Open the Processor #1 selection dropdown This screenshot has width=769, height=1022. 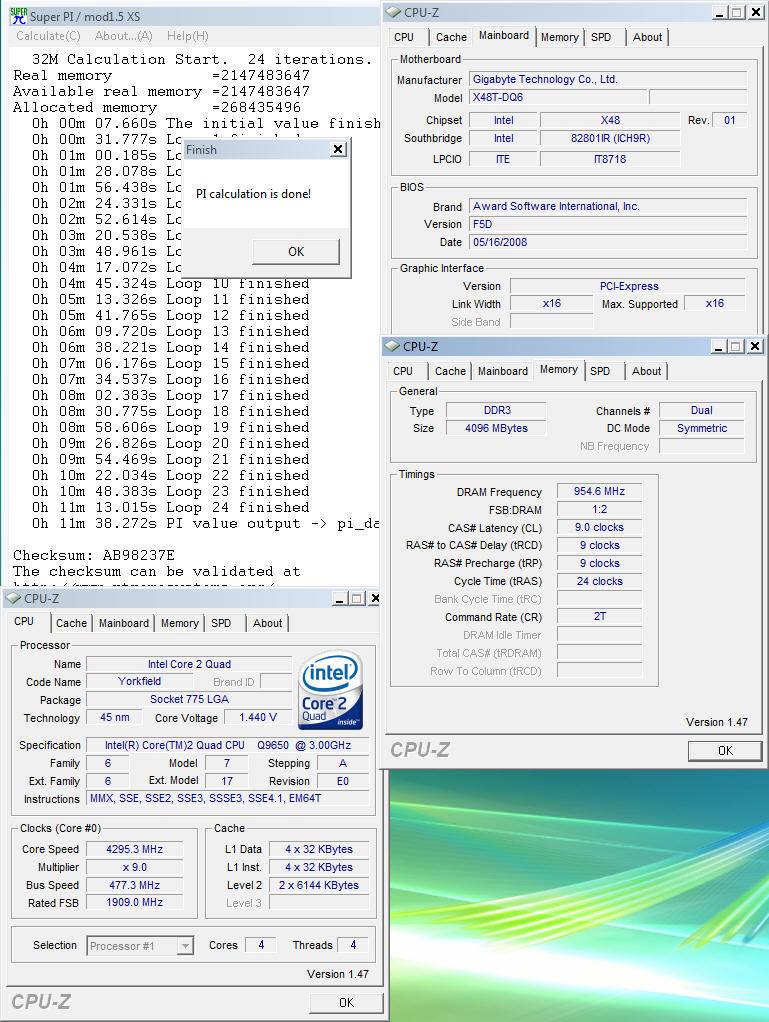(x=140, y=945)
